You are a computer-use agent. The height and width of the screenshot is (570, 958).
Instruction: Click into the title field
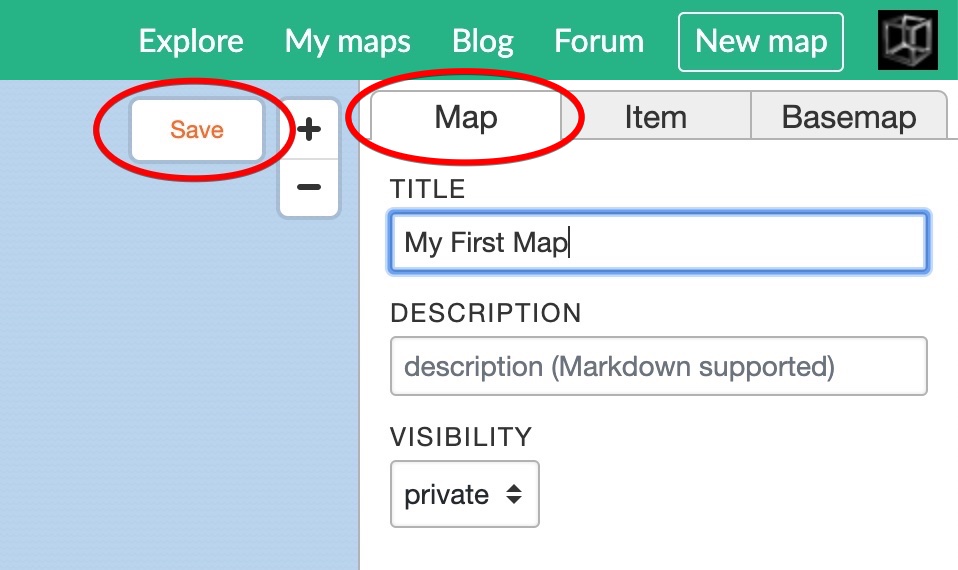coord(658,242)
